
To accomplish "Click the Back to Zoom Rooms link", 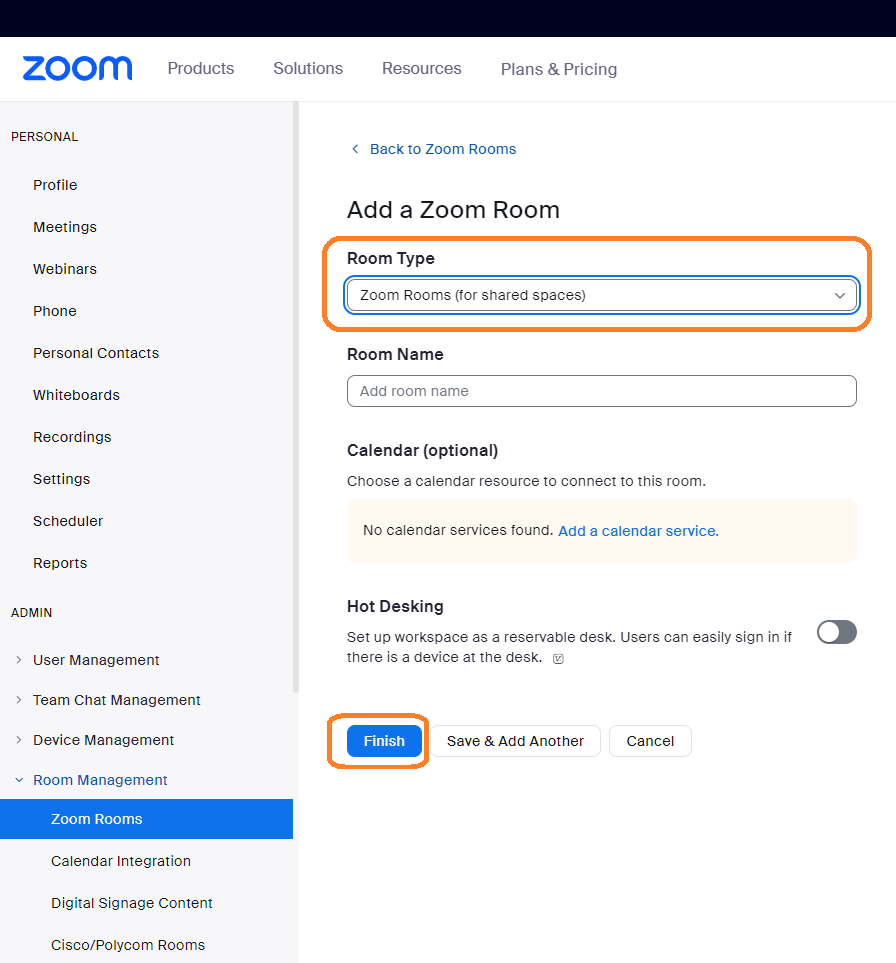I will pos(443,148).
